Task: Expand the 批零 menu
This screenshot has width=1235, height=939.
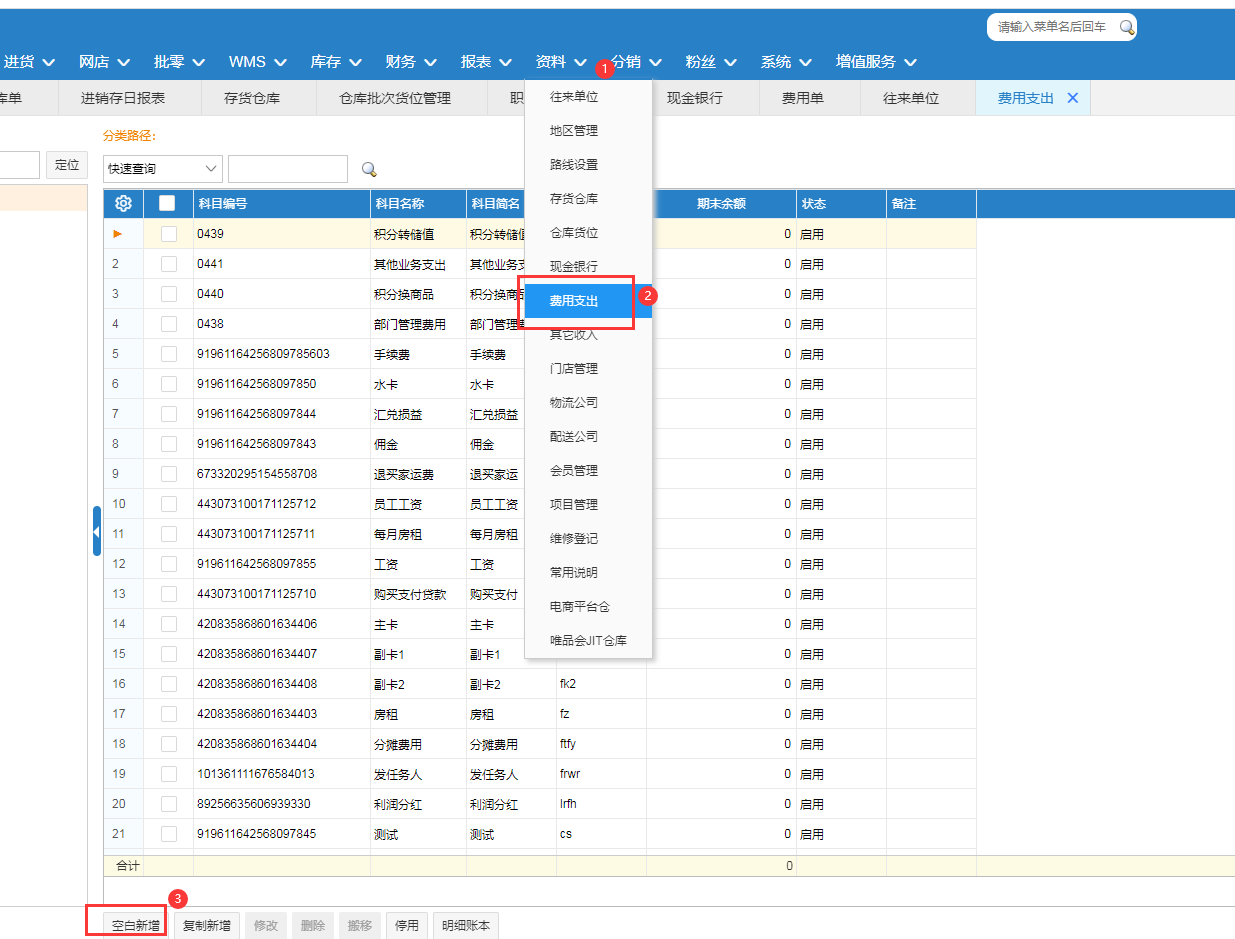Action: pos(180,62)
